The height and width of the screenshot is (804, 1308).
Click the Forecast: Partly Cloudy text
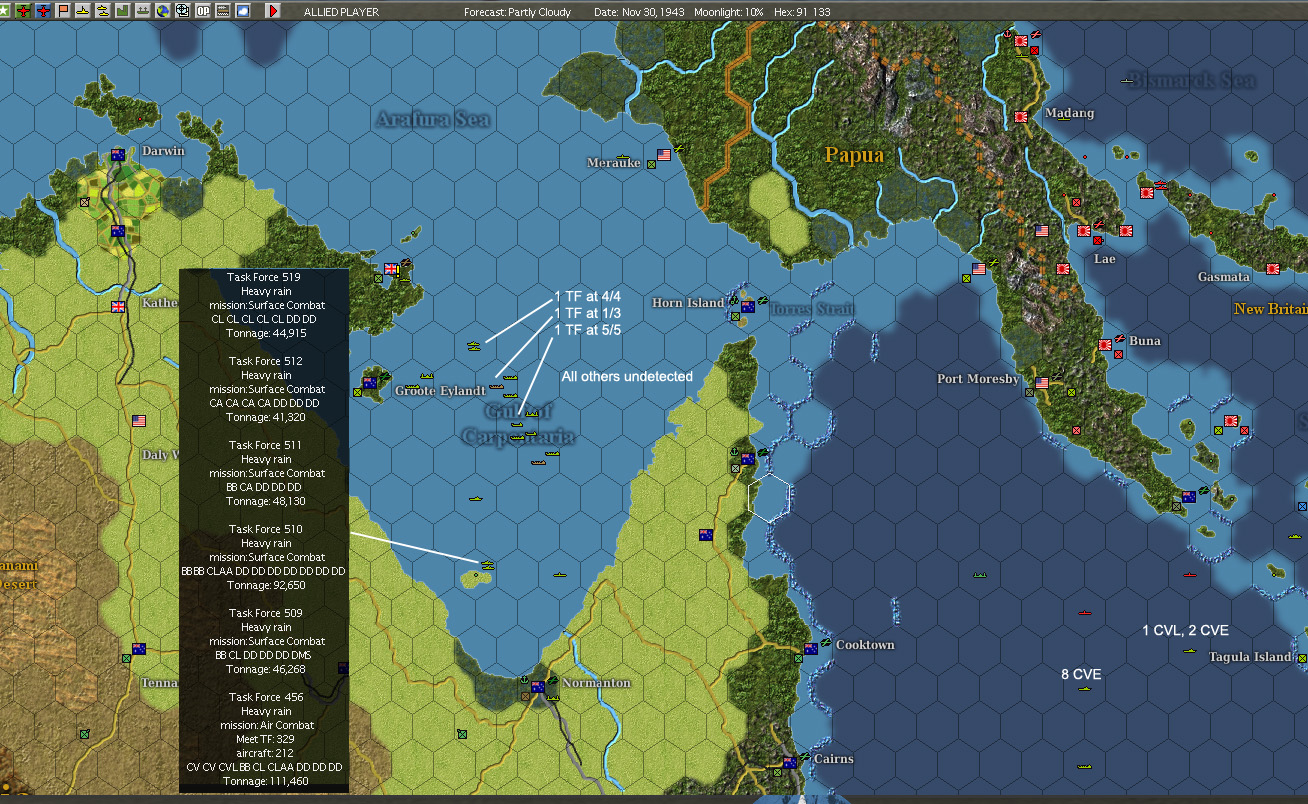click(518, 12)
